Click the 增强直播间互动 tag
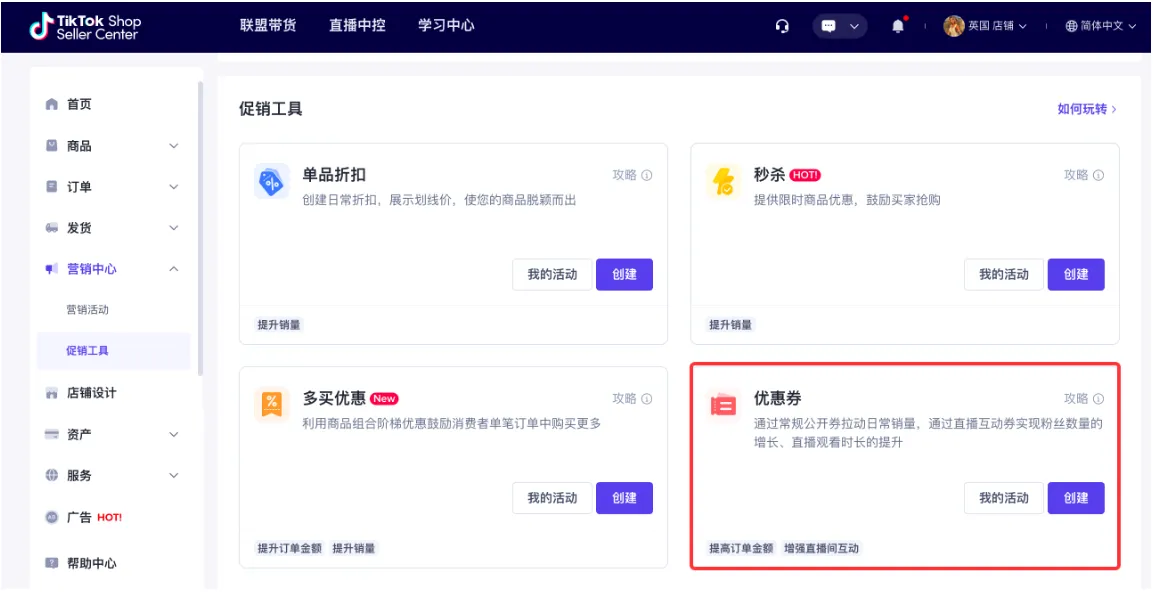 (x=821, y=548)
